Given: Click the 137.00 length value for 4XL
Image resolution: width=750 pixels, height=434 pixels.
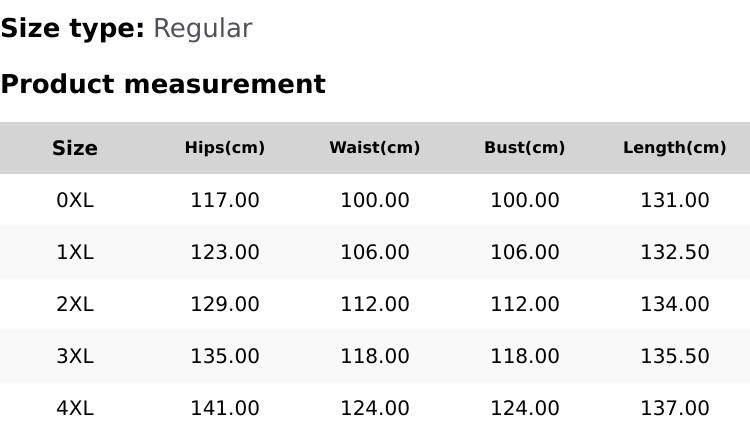Looking at the screenshot, I should click(x=675, y=408).
